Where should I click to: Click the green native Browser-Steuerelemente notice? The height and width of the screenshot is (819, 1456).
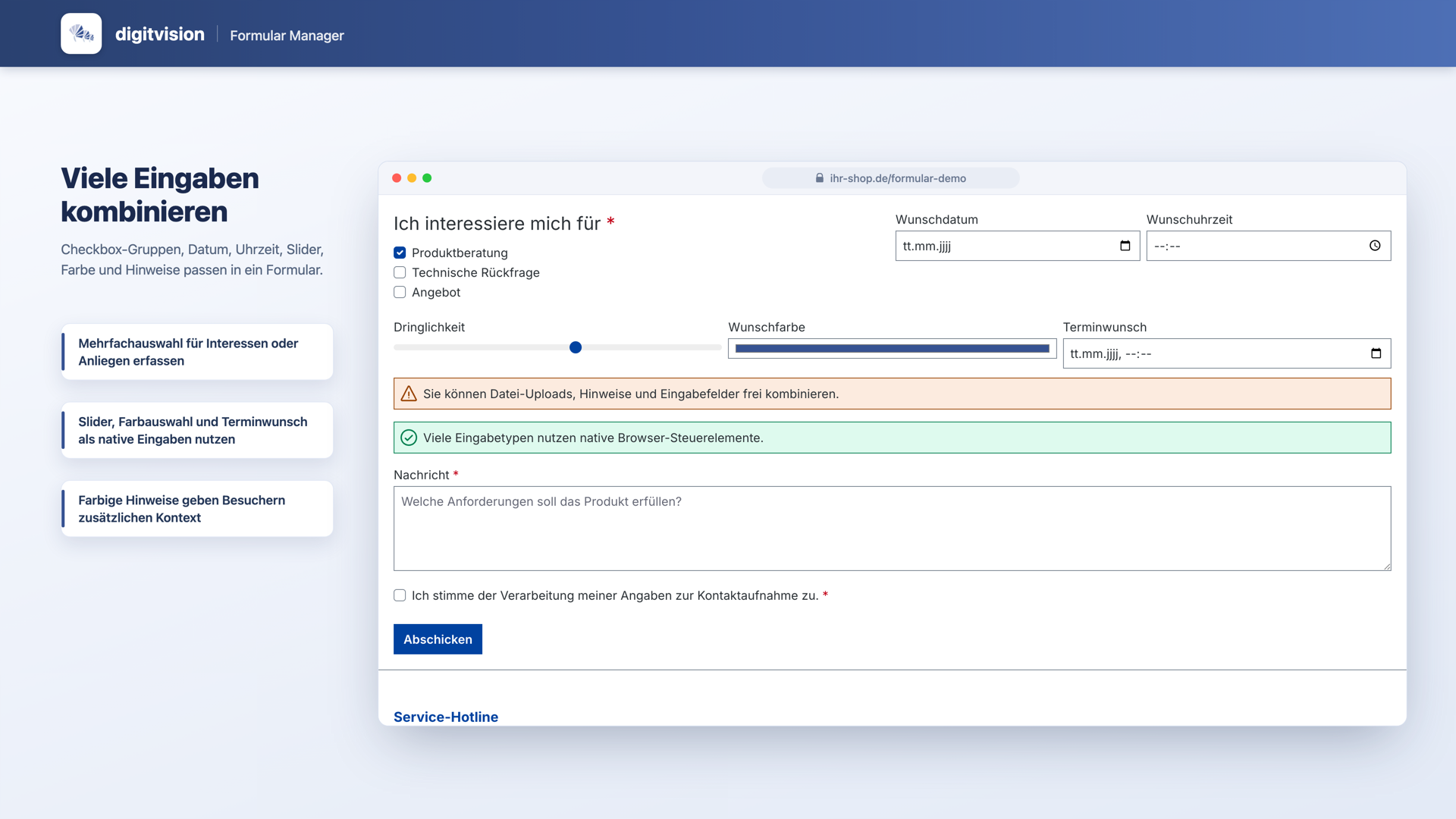click(x=892, y=438)
